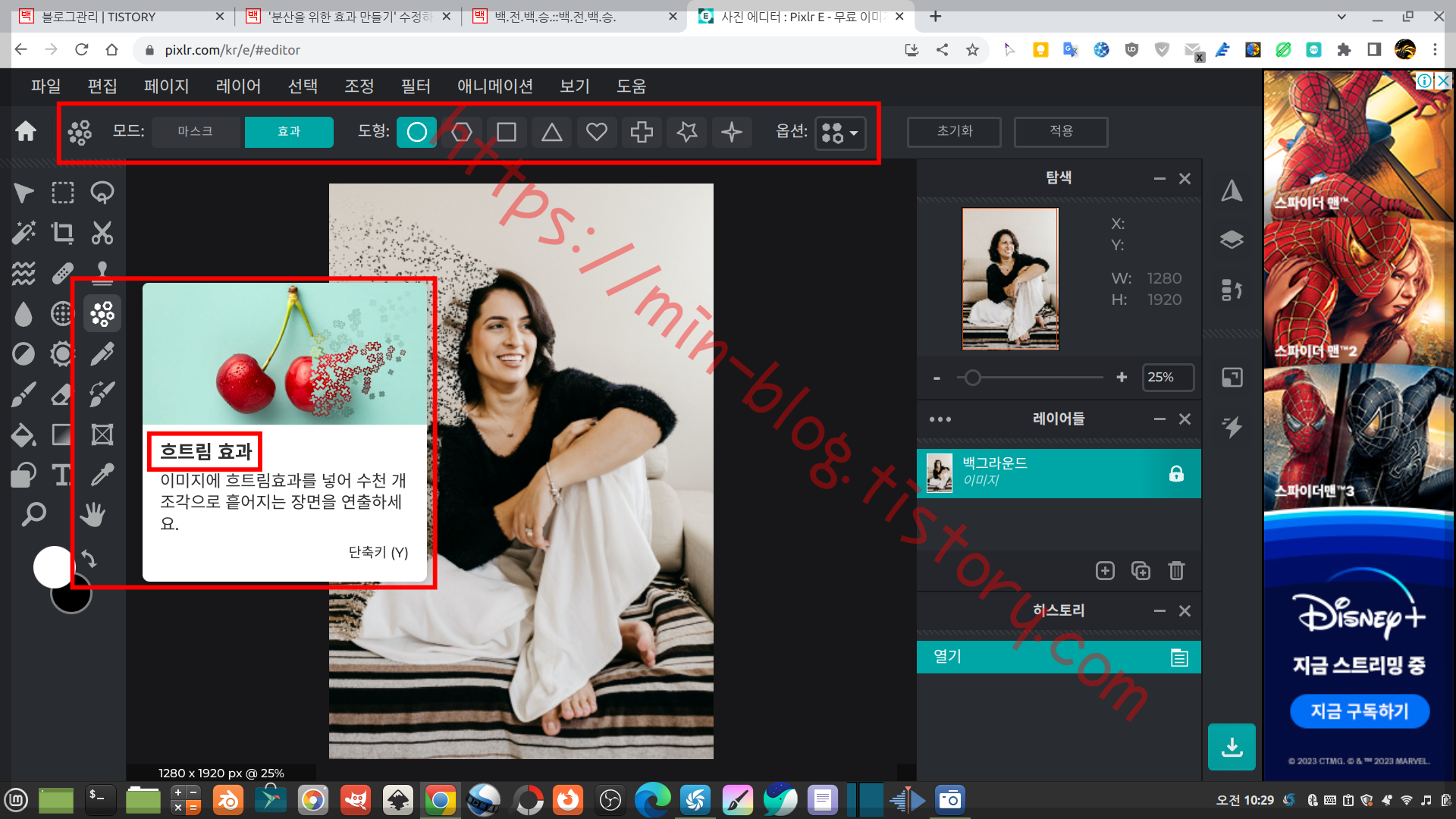Switch mode to 마스크
The image size is (1456, 819).
[x=196, y=132]
